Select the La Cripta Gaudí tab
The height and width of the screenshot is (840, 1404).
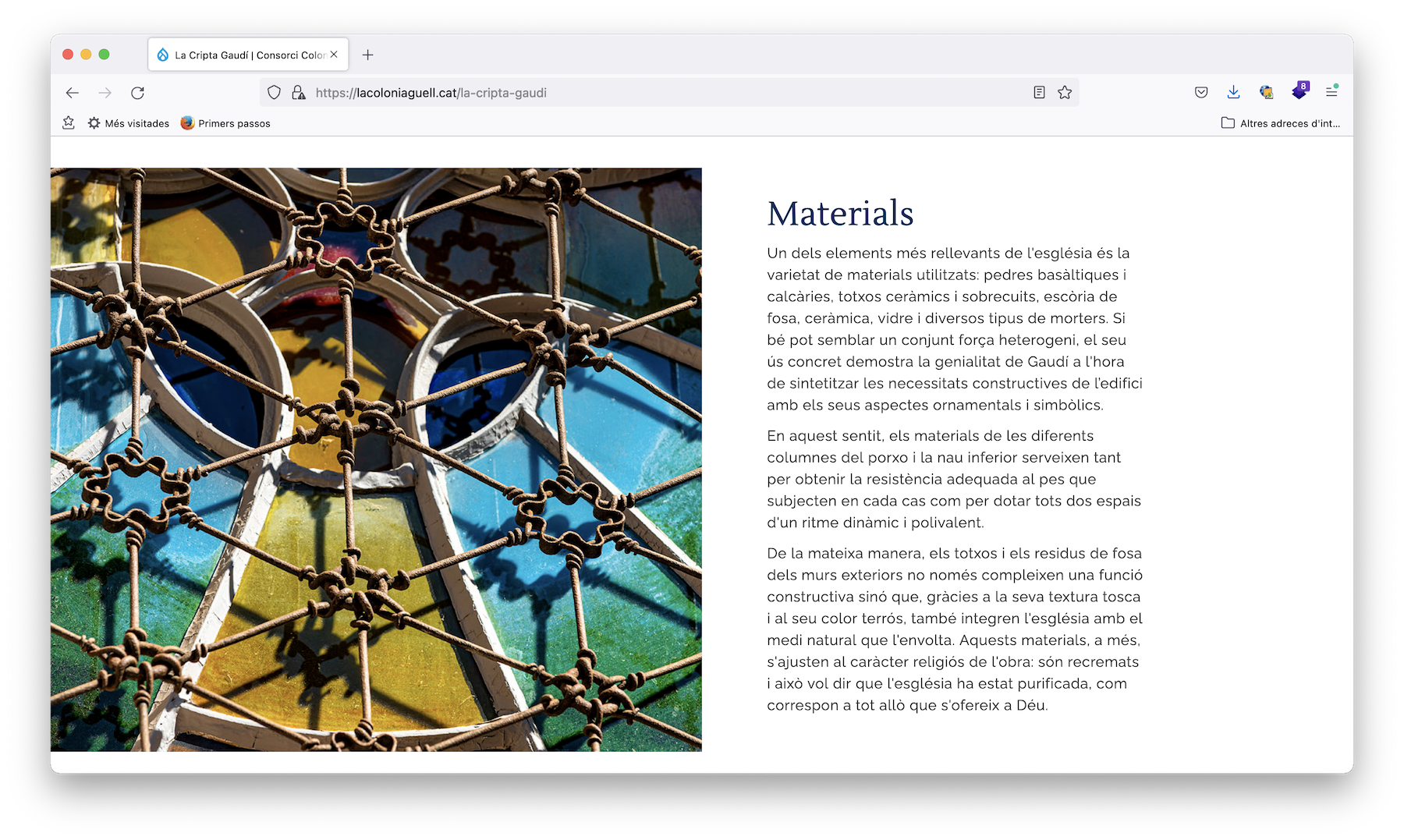pyautogui.click(x=242, y=55)
